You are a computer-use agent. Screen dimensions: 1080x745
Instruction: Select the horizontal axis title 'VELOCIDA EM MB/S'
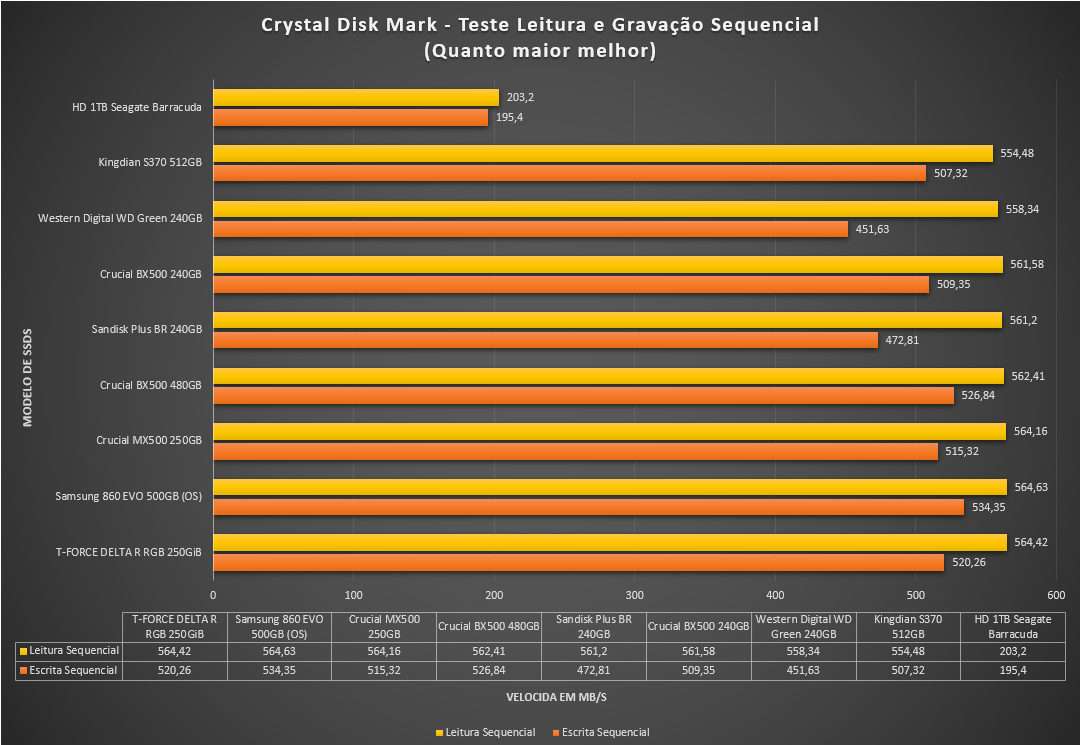(x=556, y=697)
